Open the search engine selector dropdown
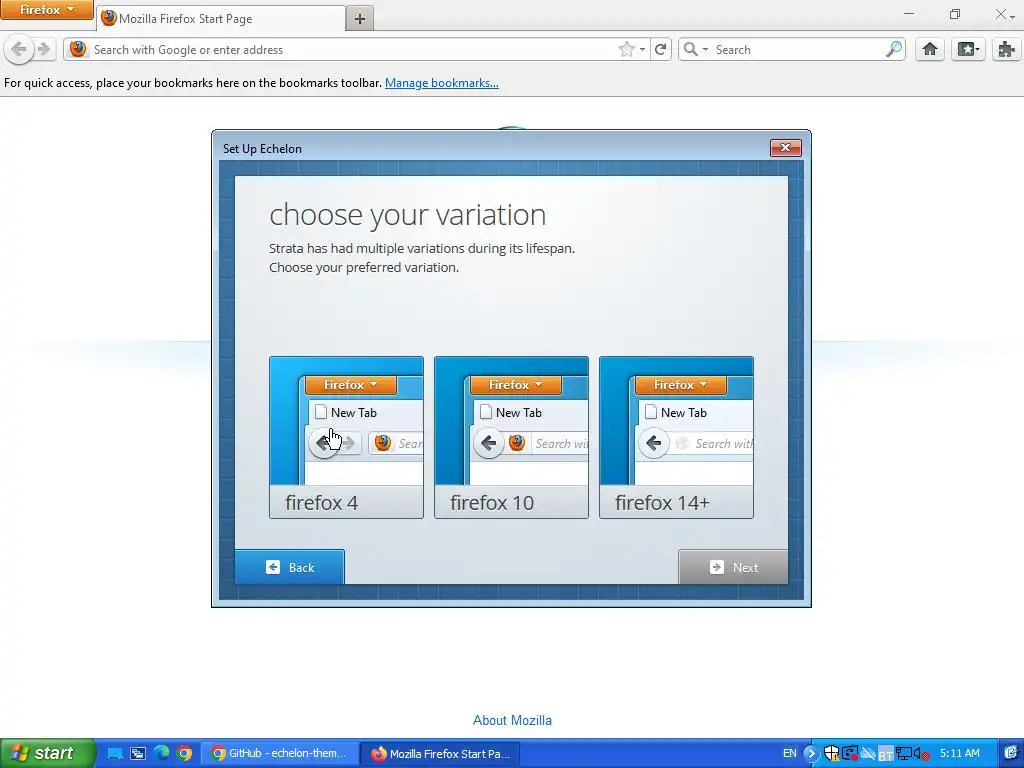This screenshot has width=1024, height=768. click(695, 50)
